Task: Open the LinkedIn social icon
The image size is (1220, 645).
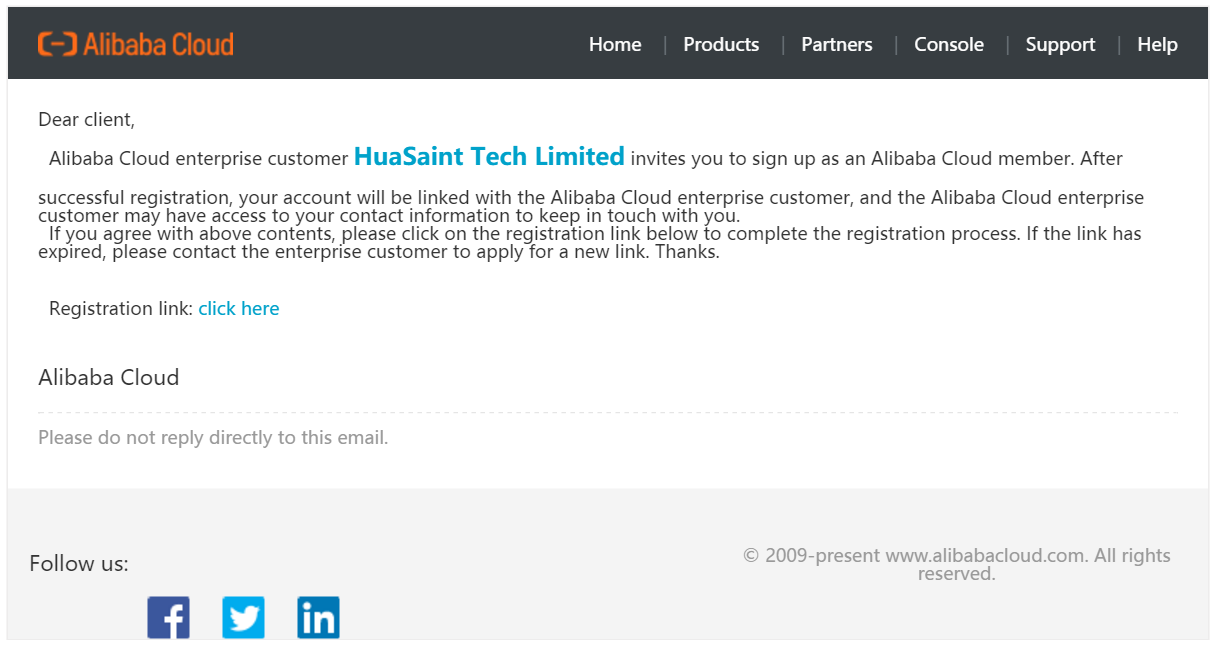Action: pyautogui.click(x=318, y=617)
